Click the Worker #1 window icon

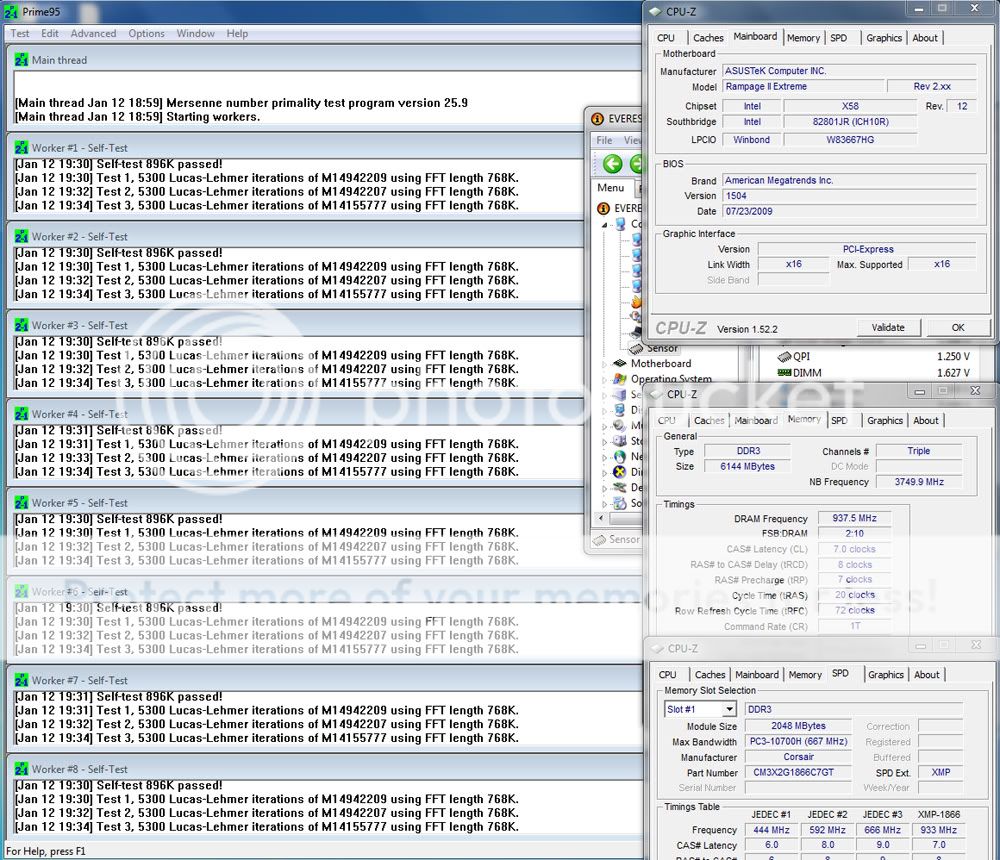pyautogui.click(x=22, y=148)
